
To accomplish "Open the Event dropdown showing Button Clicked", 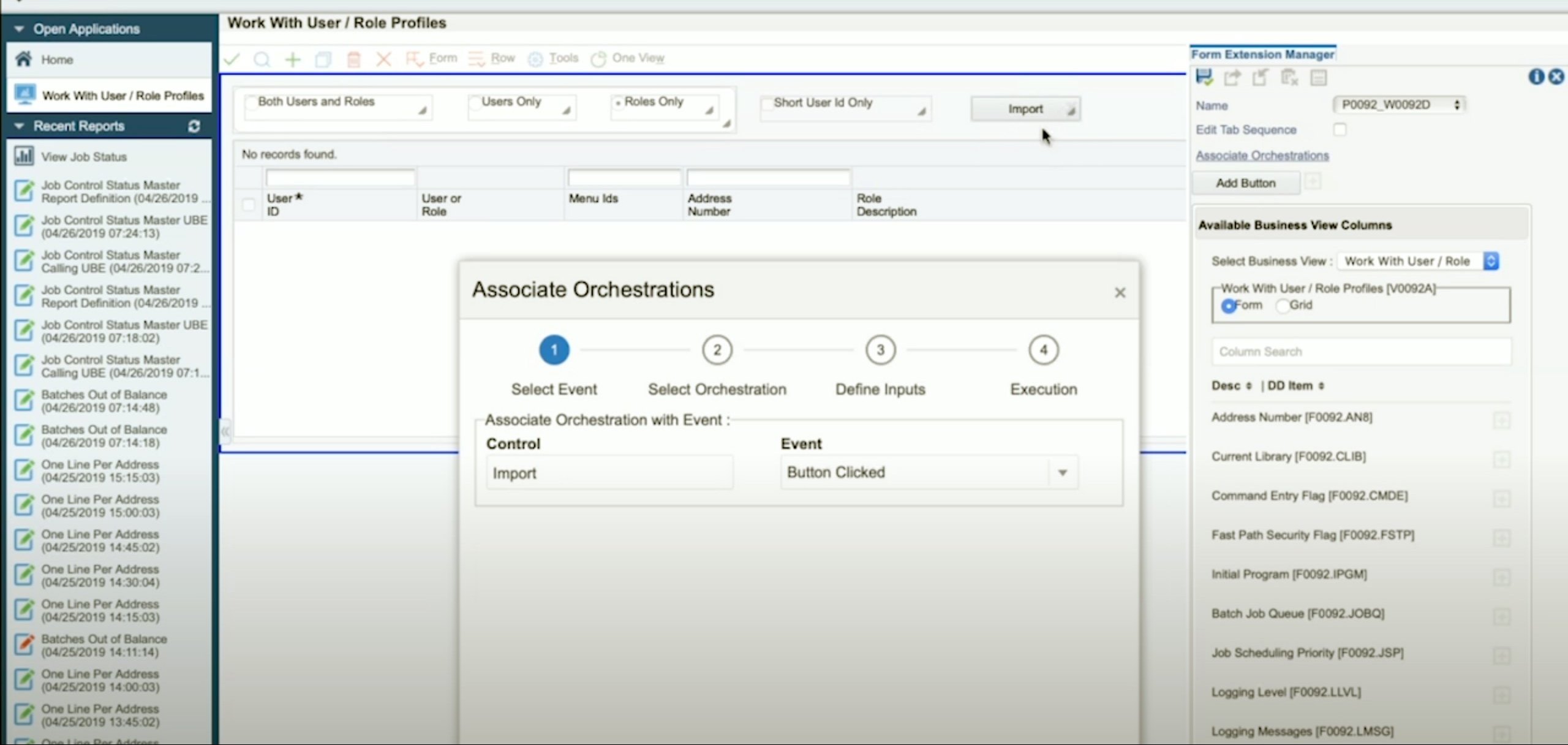I will [1062, 472].
